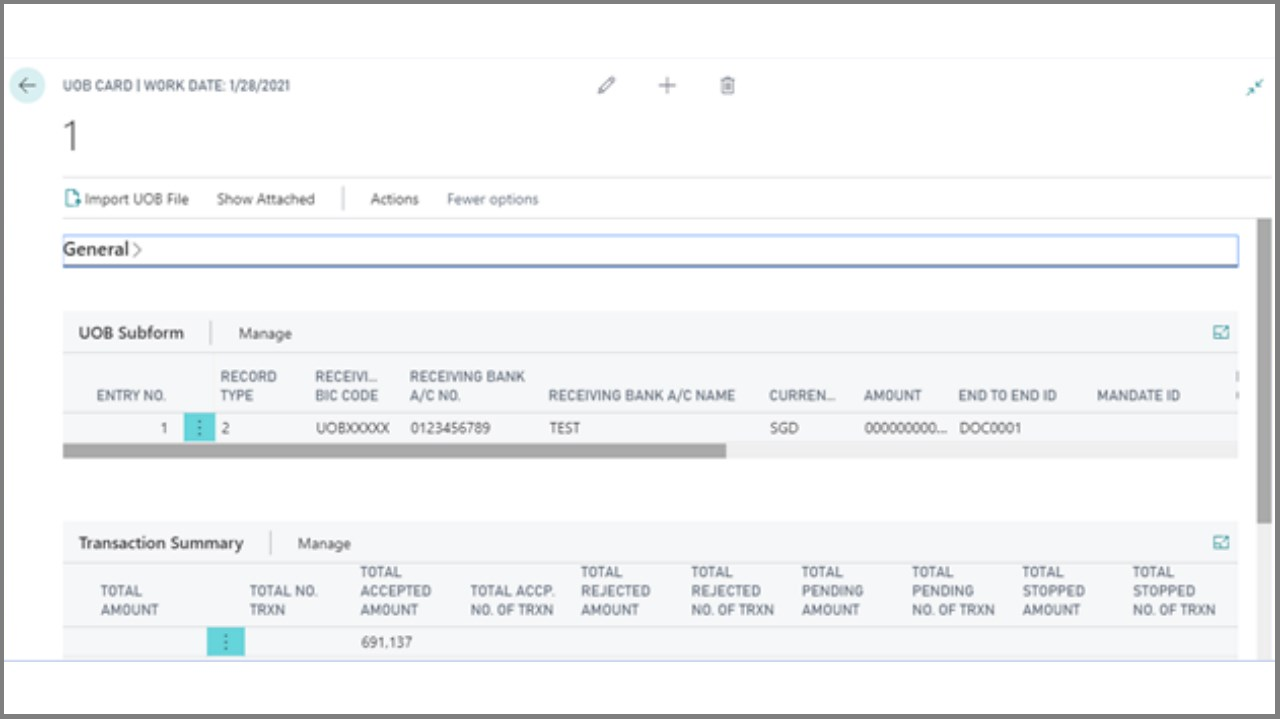Click the Total No. Trxn header

[283, 600]
